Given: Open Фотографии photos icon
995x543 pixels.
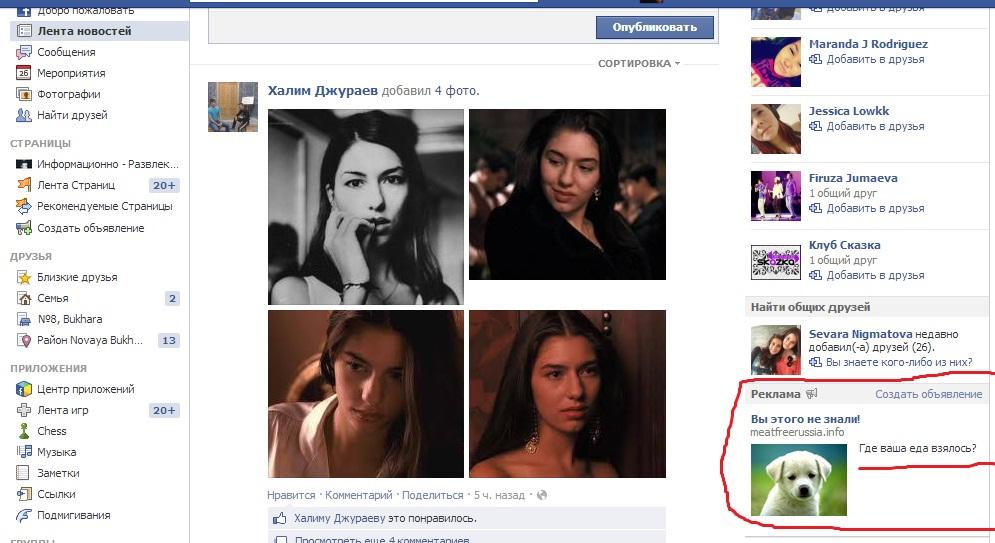Looking at the screenshot, I should point(23,94).
